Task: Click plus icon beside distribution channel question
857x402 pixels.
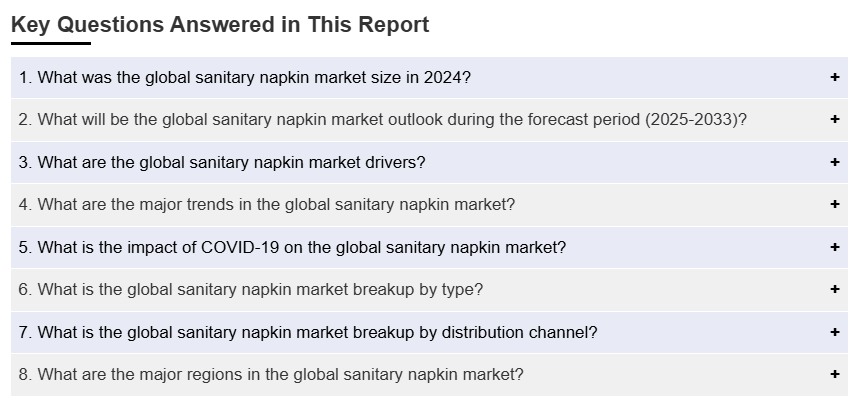Action: point(835,332)
